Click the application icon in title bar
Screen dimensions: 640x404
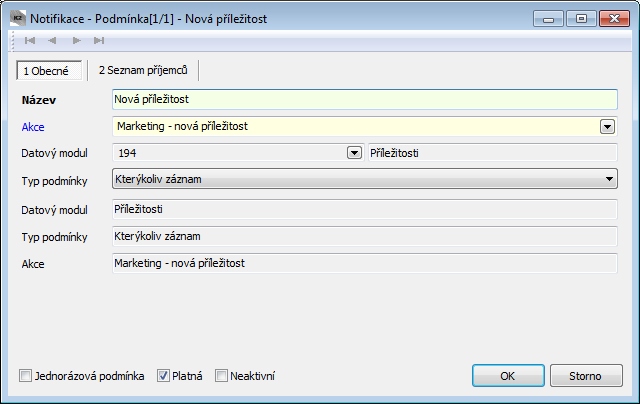click(18, 18)
